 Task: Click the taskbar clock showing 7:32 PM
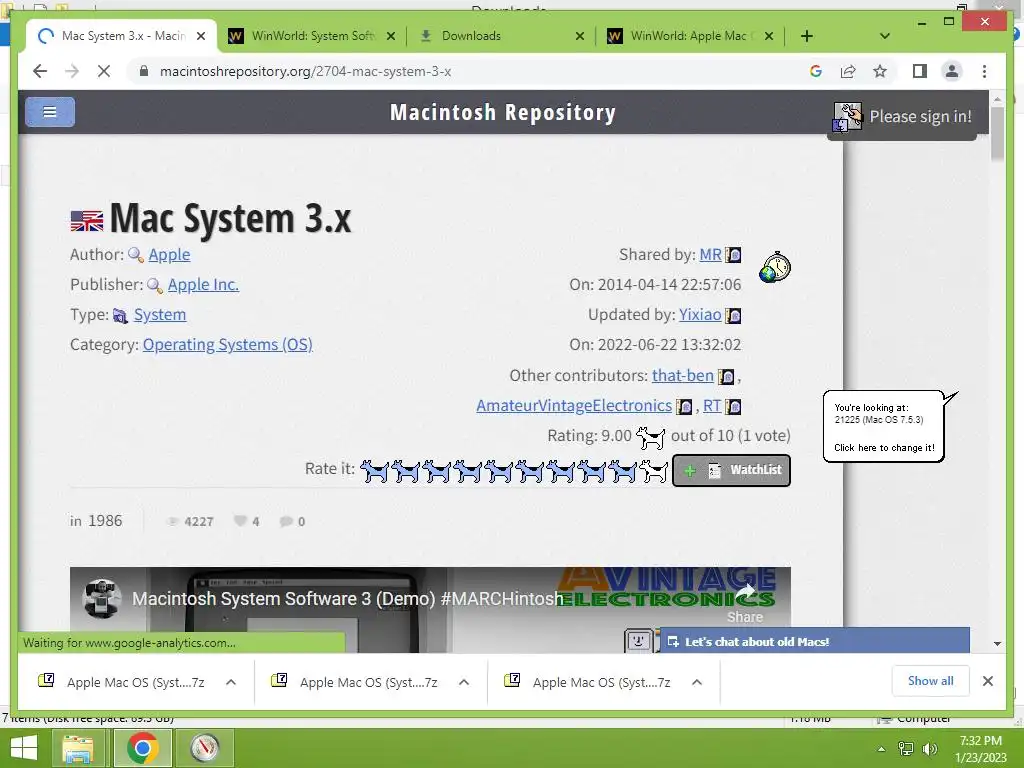point(980,748)
